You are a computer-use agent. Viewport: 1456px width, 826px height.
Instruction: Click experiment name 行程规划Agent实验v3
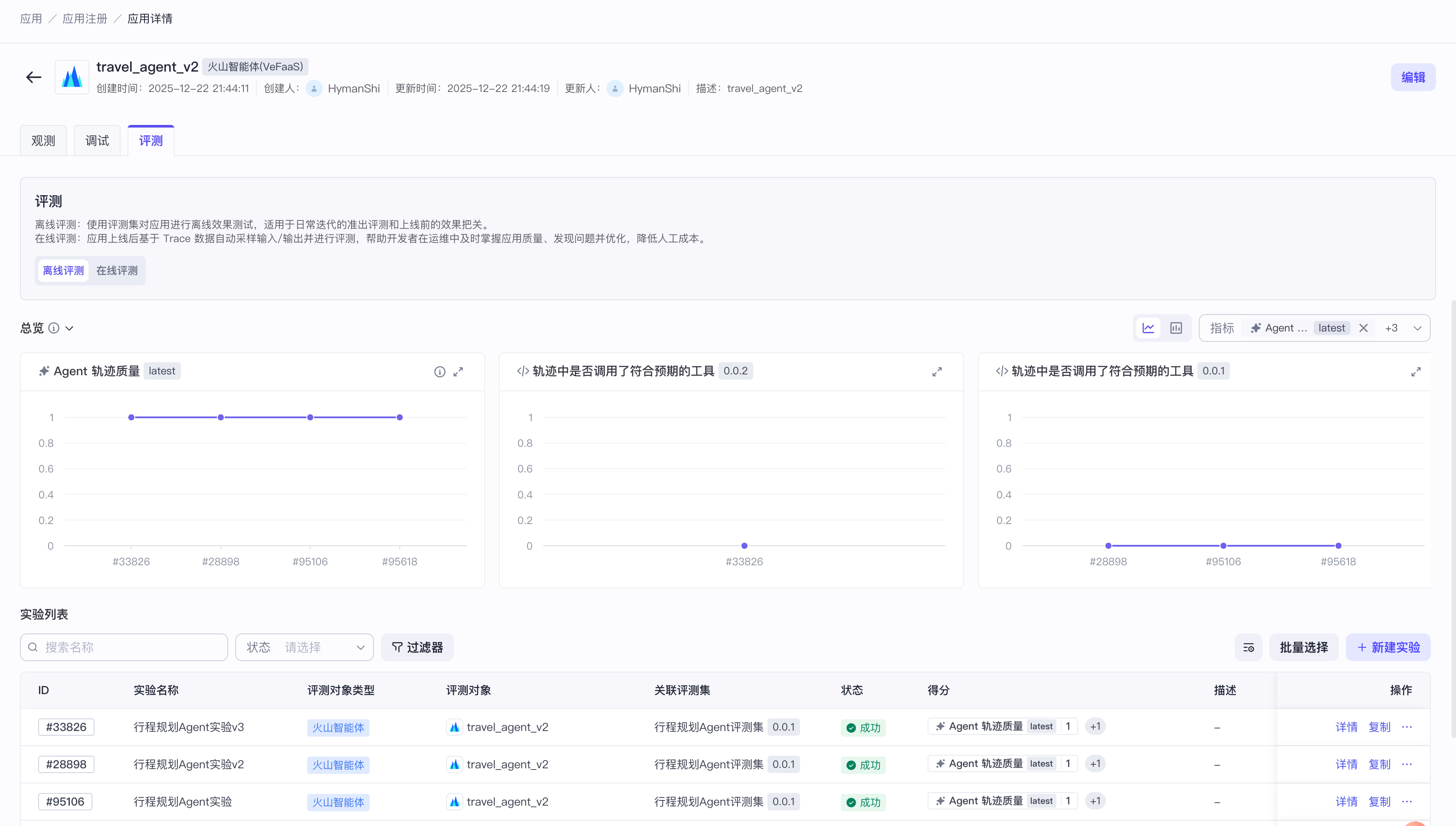point(189,727)
